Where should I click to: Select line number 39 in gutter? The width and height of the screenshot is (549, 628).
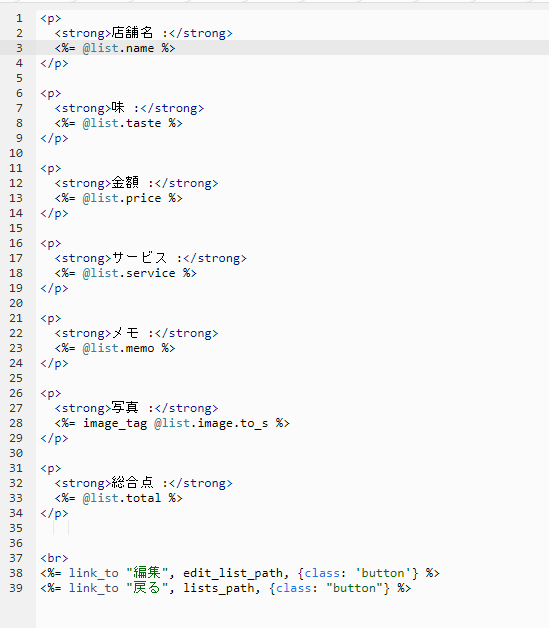16,588
